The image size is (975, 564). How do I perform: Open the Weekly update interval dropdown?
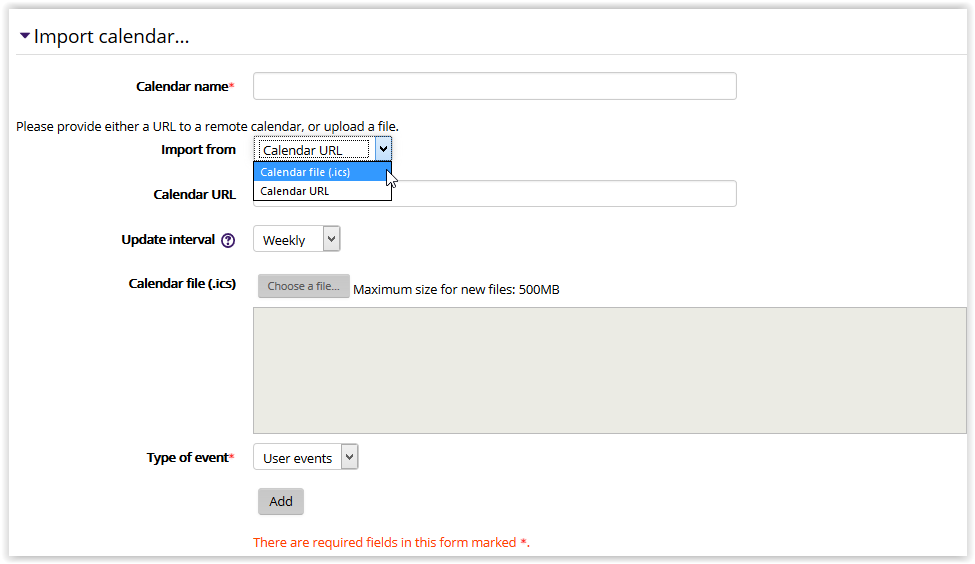(x=296, y=240)
